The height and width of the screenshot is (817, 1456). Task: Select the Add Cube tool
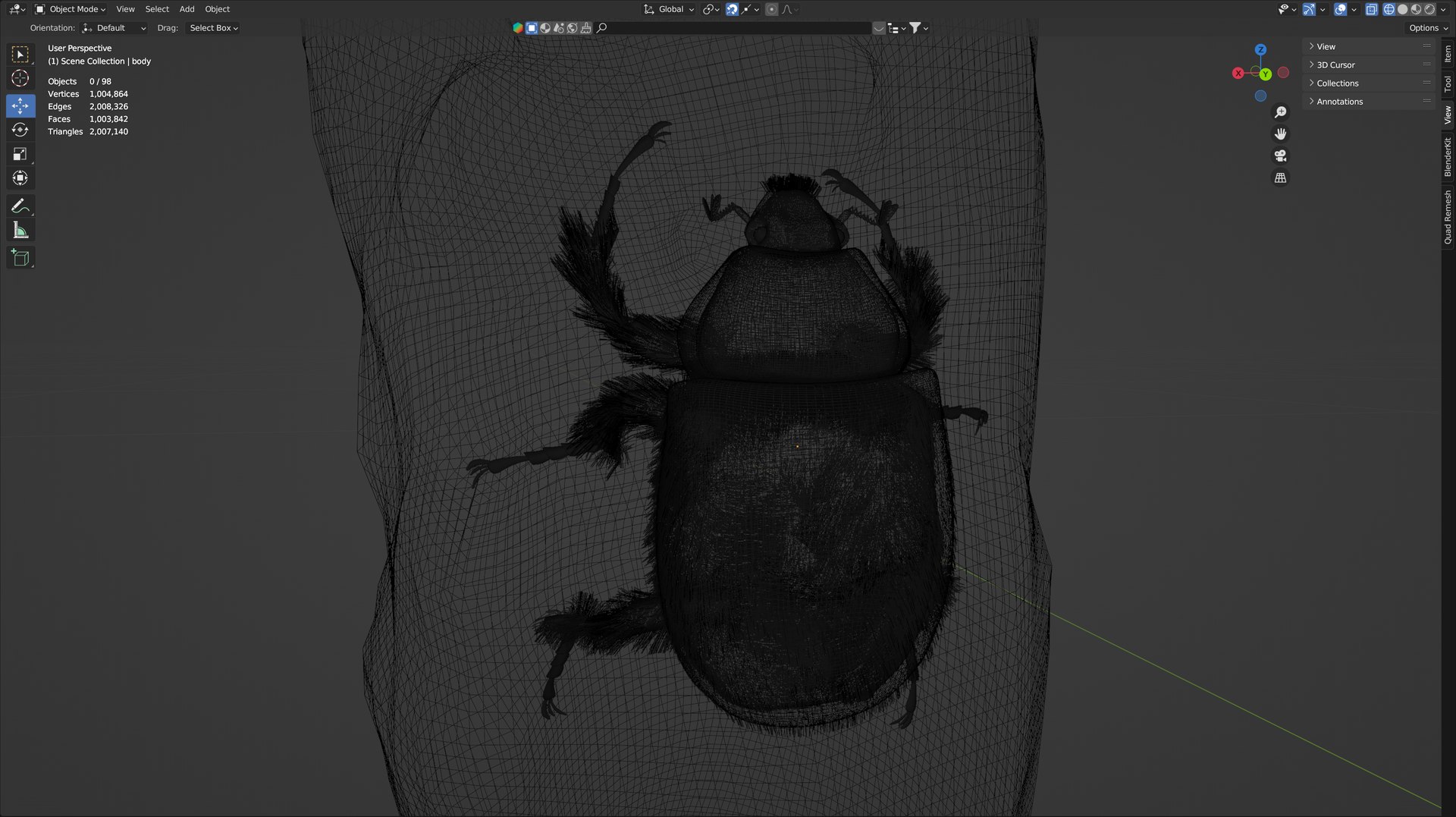[20, 257]
